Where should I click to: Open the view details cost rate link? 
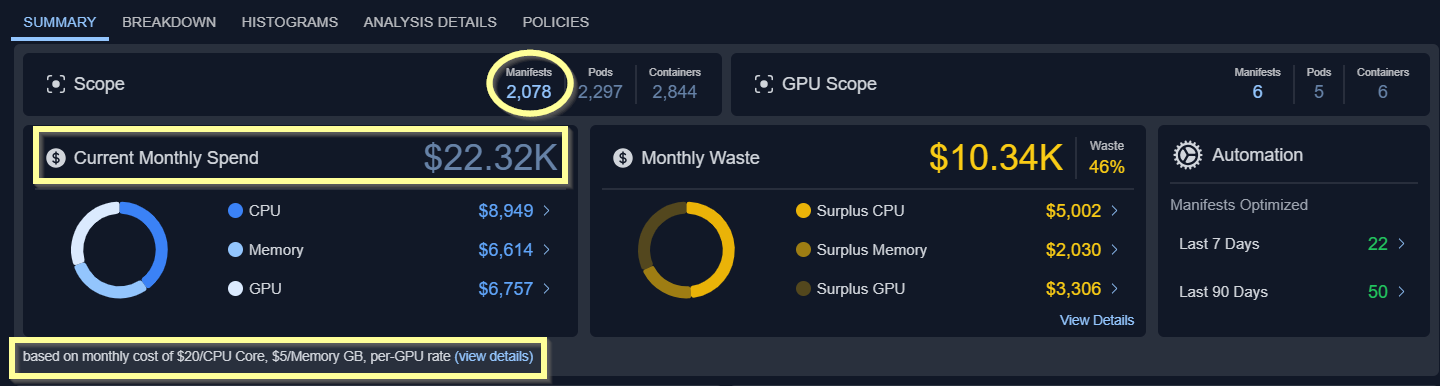494,356
